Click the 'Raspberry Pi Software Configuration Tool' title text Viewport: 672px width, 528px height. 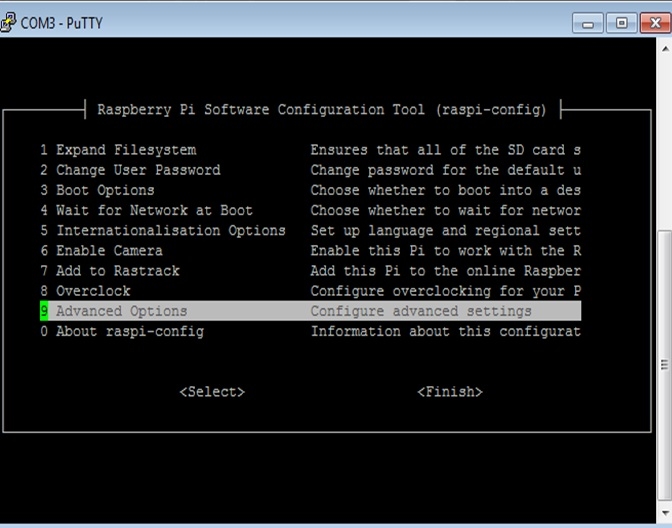261,110
